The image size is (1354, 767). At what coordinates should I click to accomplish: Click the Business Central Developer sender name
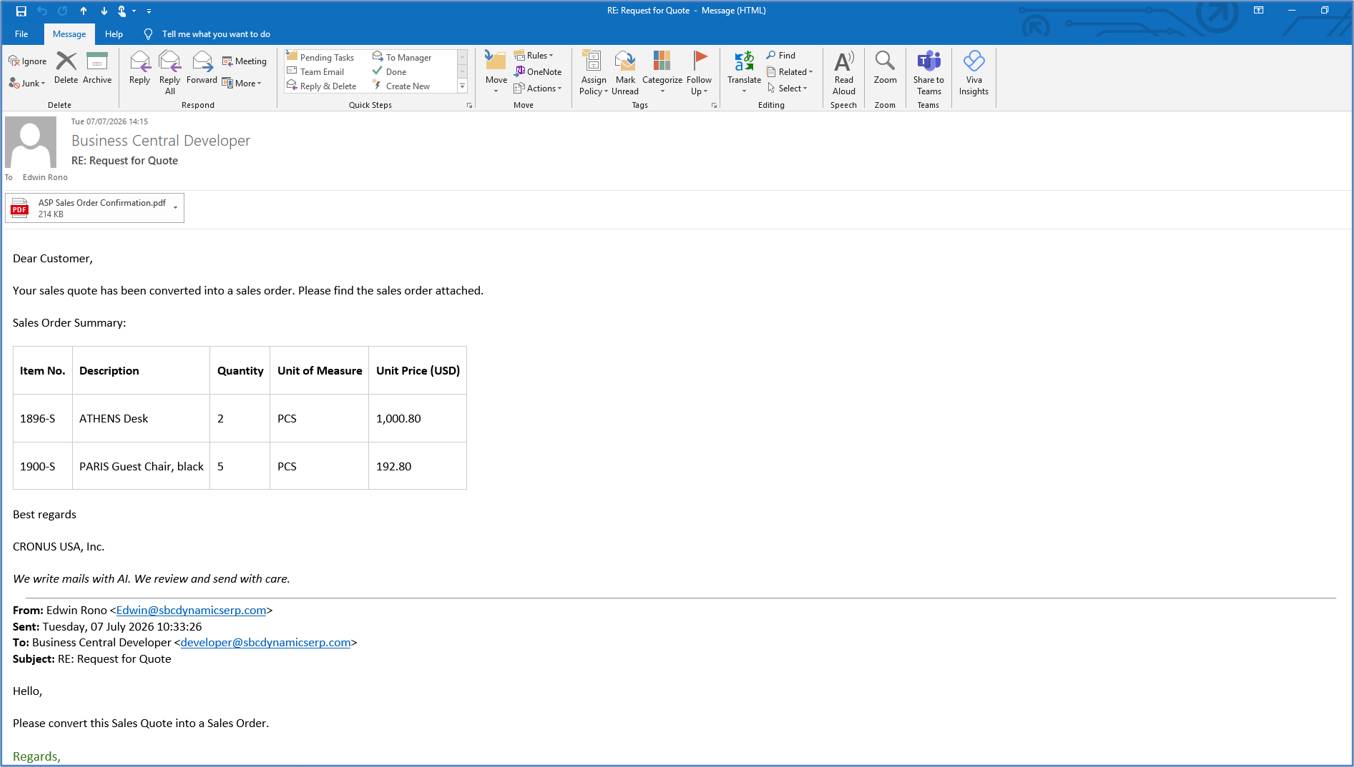161,141
